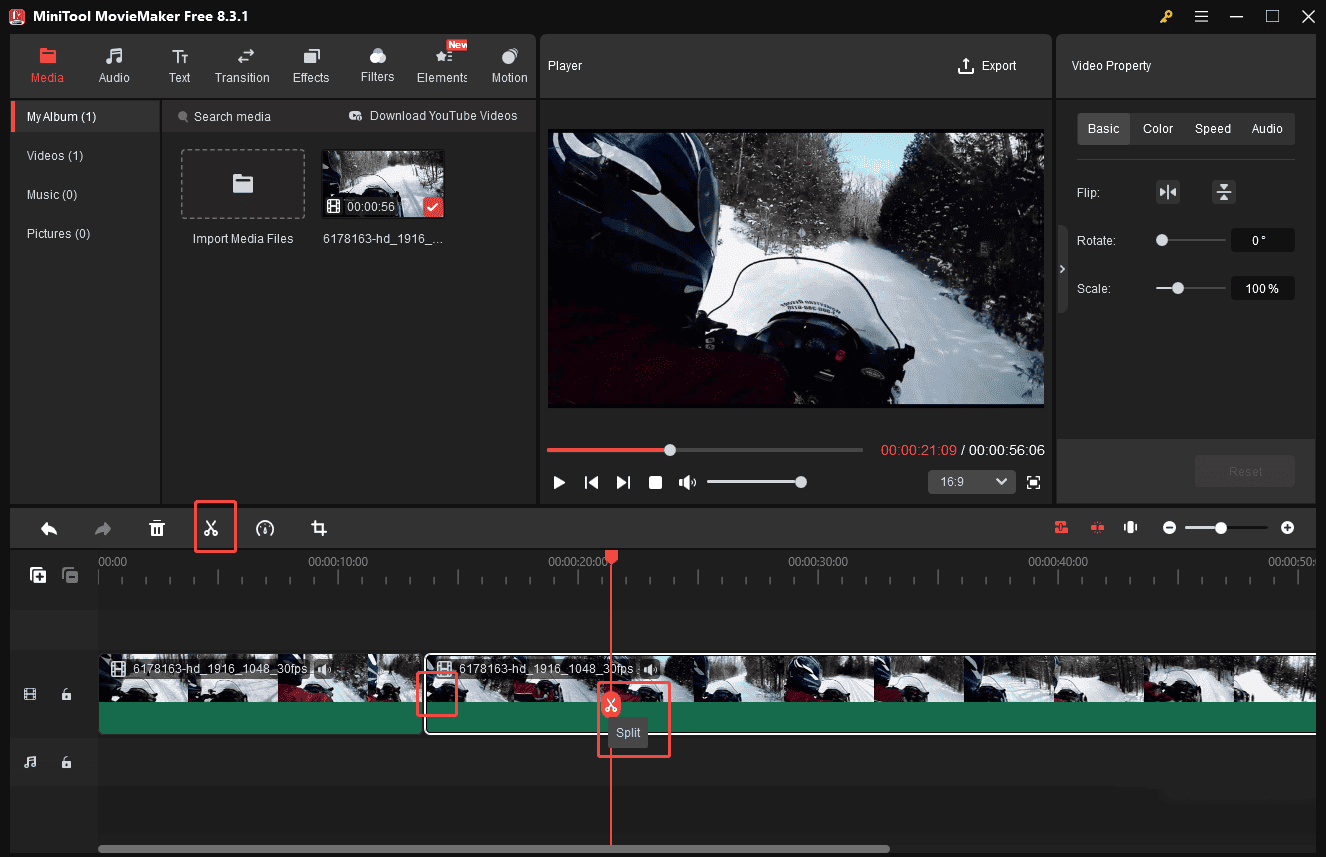Redo the last undone action
1326x857 pixels.
tap(103, 527)
